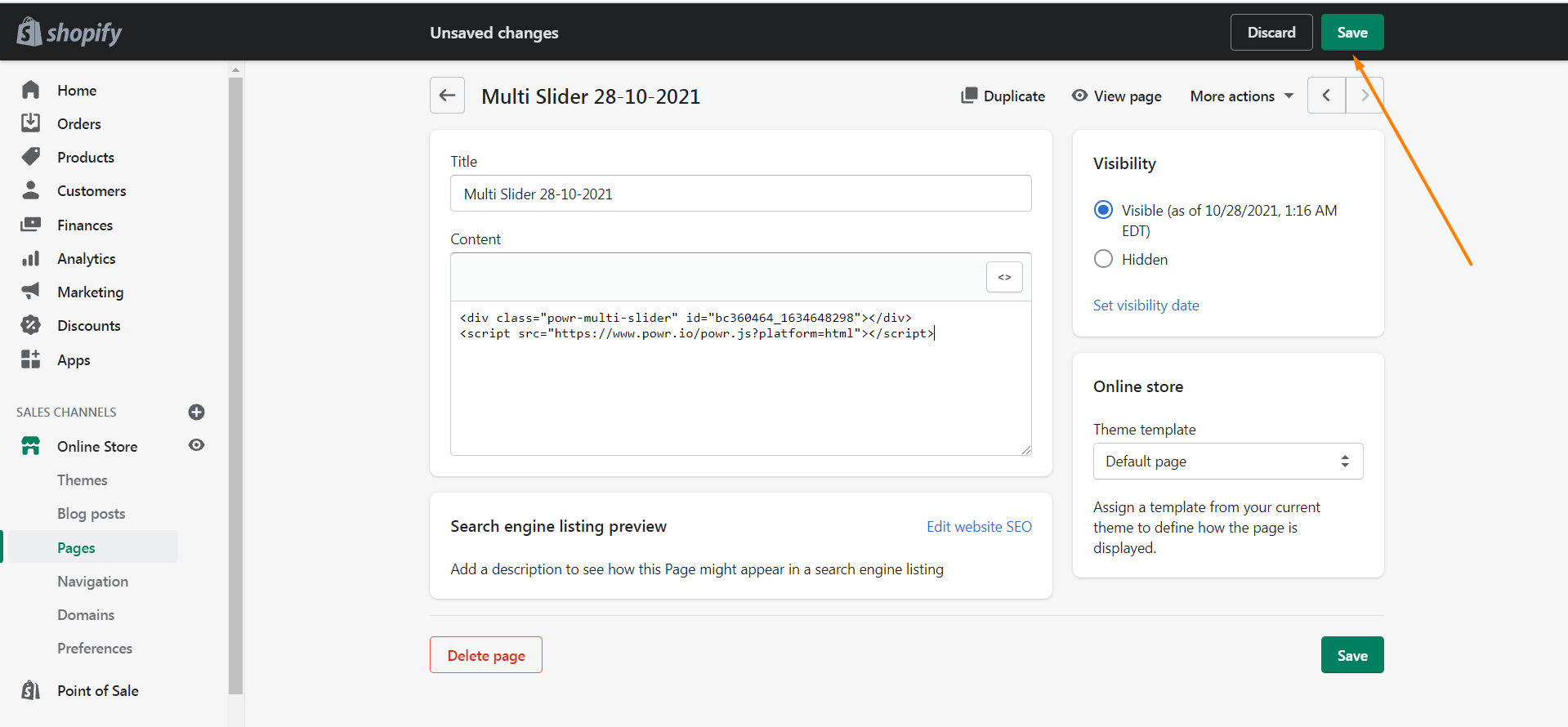The image size is (1568, 727).
Task: Open the More actions dropdown
Action: click(x=1242, y=96)
